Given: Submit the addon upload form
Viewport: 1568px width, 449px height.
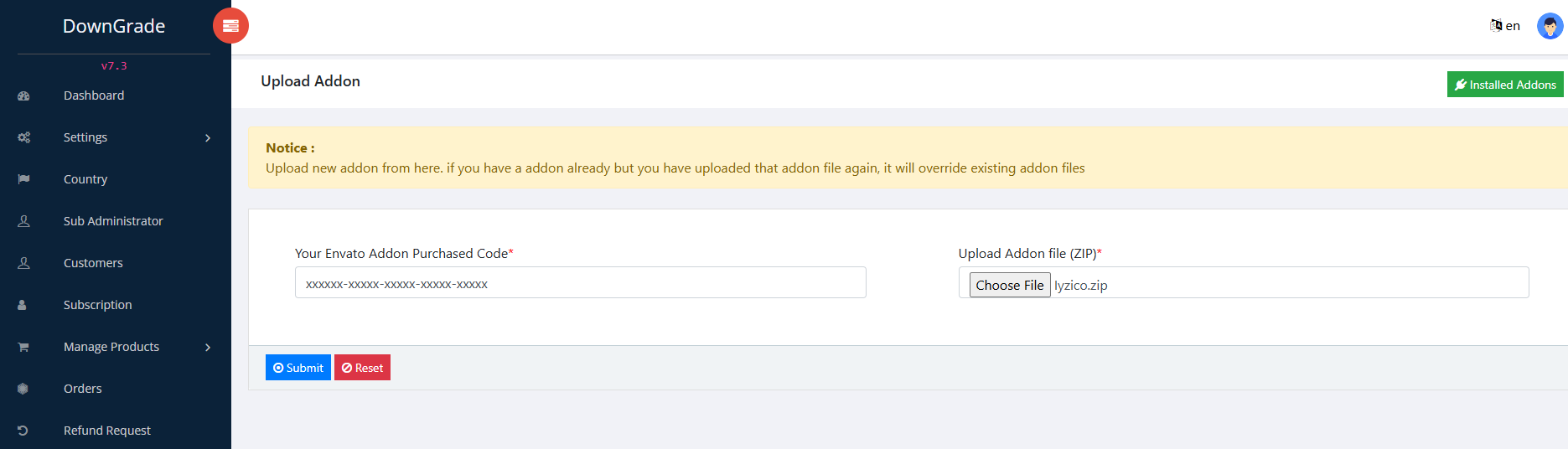Looking at the screenshot, I should [298, 368].
